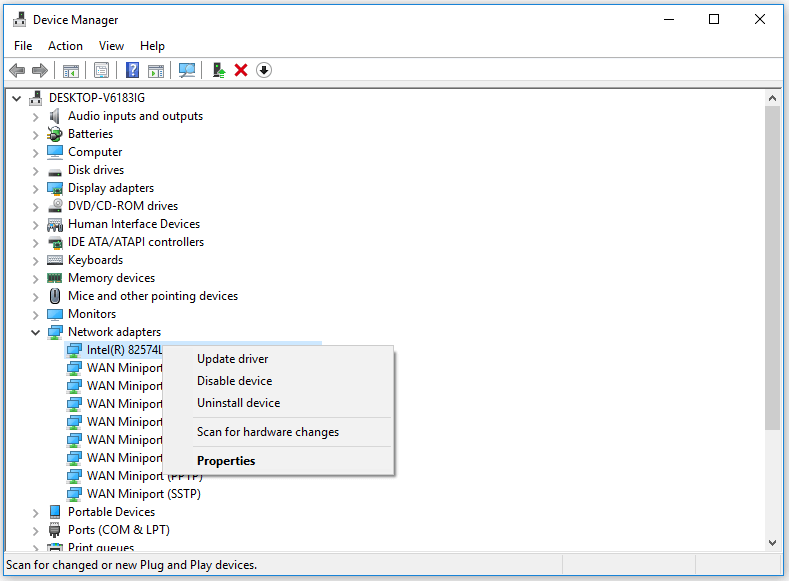Click the scrollbar up arrow
This screenshot has width=789, height=581.
(x=772, y=99)
